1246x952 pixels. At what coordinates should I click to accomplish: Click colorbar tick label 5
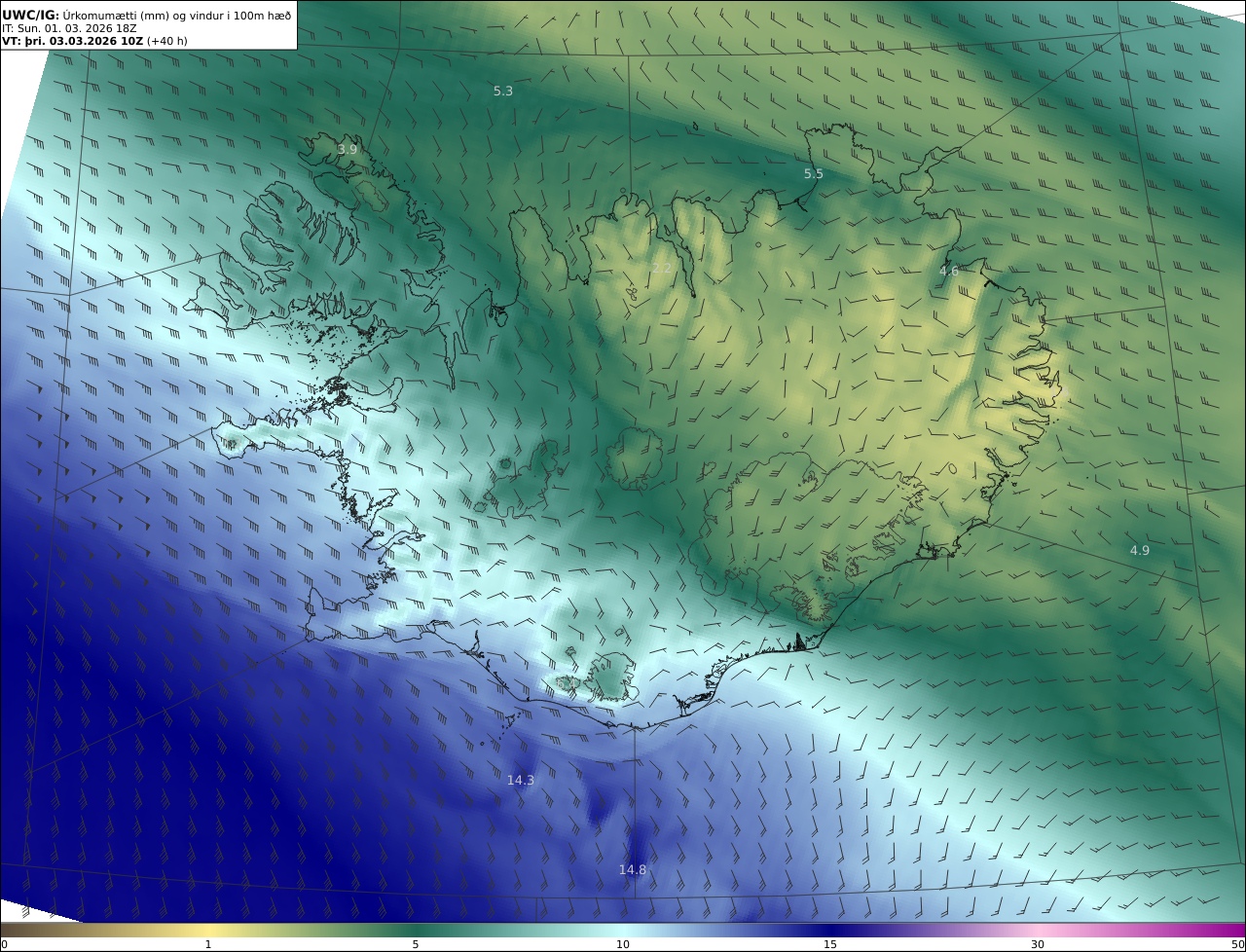[x=416, y=944]
